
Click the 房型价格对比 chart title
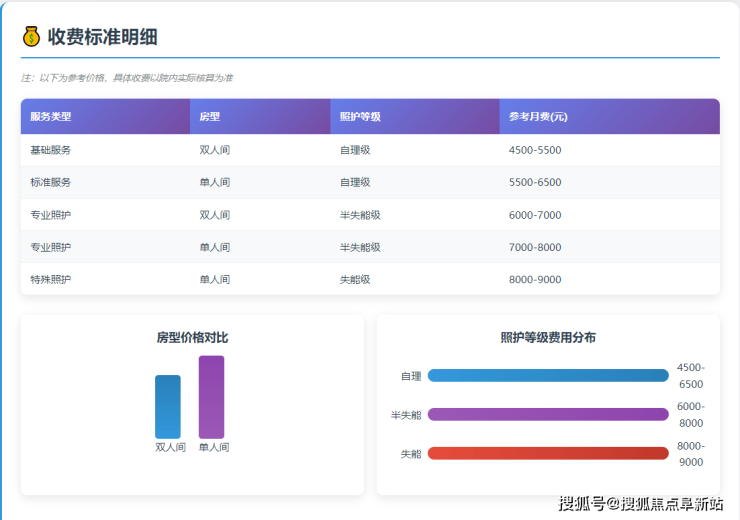192,338
